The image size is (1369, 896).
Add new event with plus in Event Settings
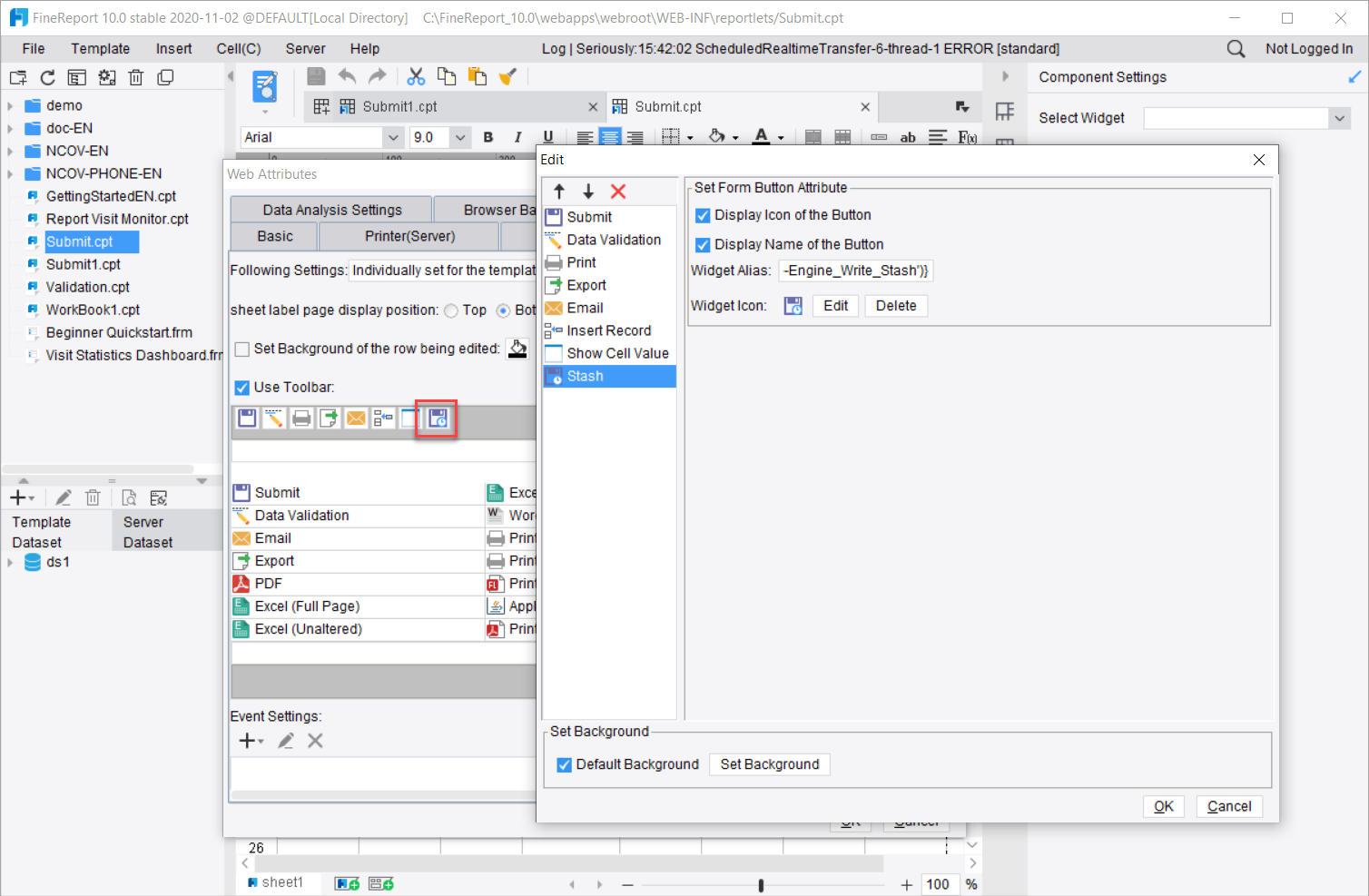pyautogui.click(x=251, y=741)
